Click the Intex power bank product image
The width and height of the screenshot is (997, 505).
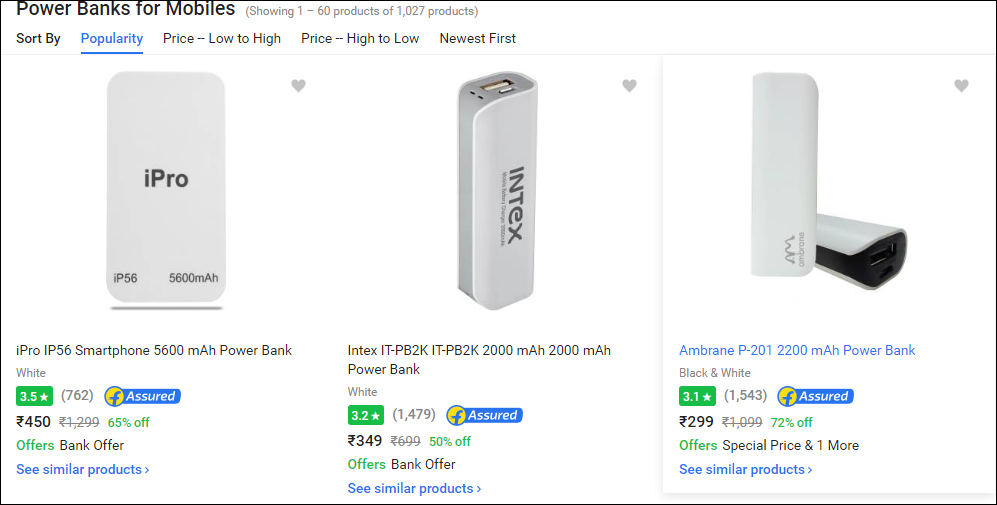click(x=498, y=190)
